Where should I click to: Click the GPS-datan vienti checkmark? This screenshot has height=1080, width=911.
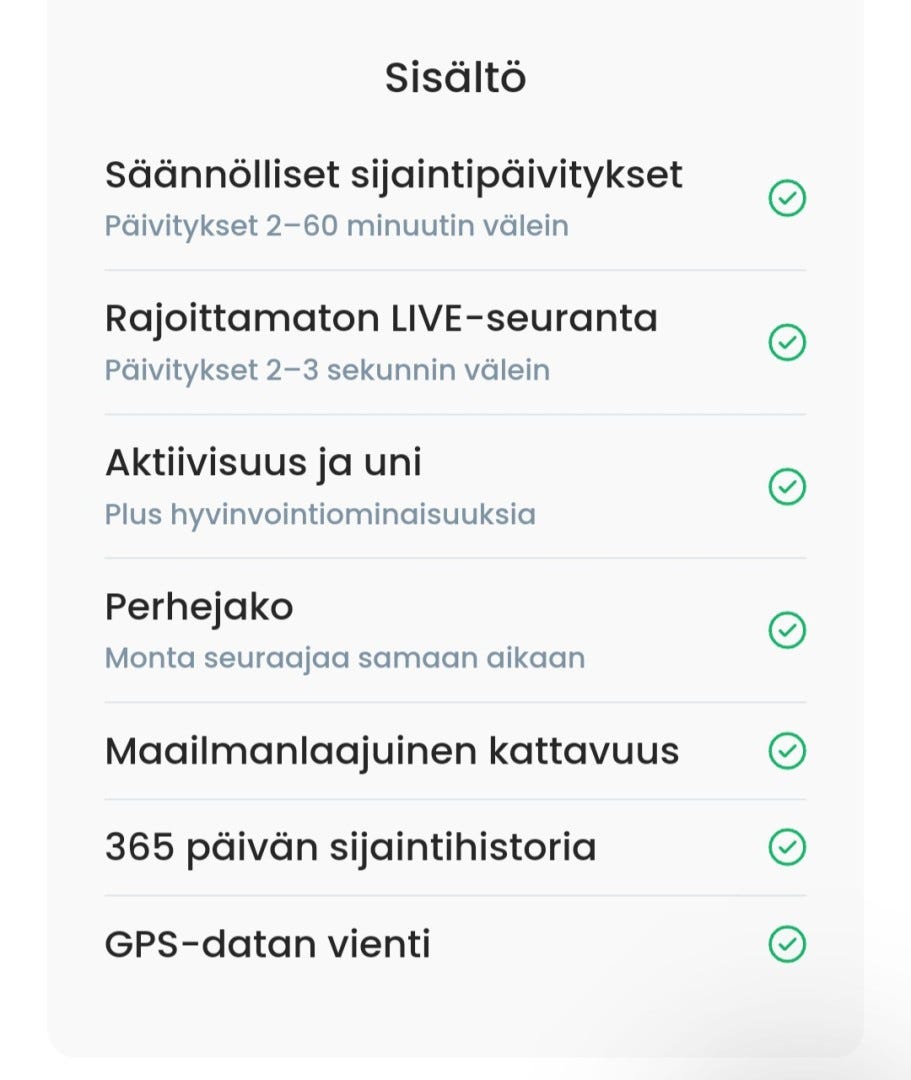pos(787,945)
